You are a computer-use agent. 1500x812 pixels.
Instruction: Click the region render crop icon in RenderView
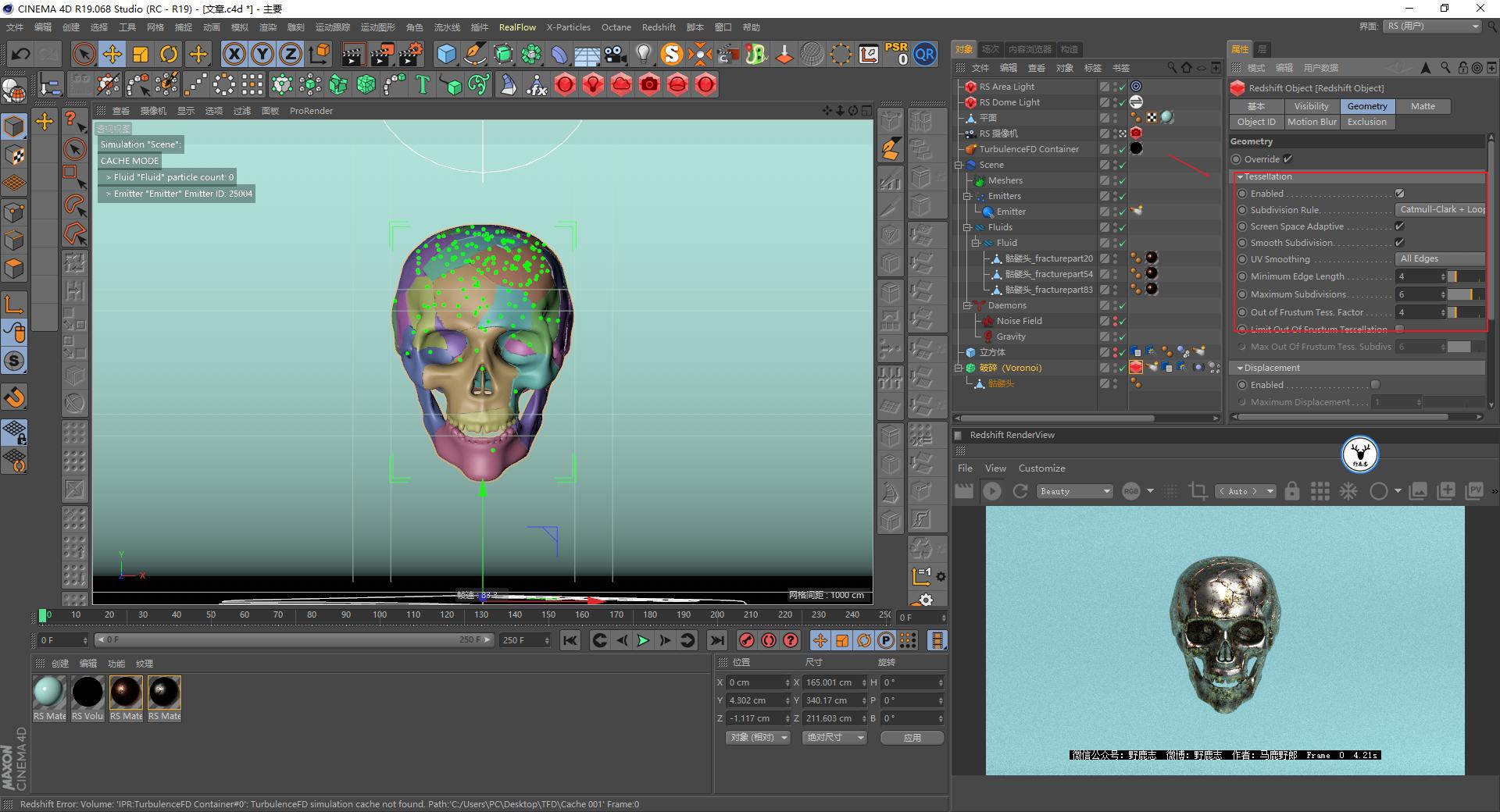[x=1197, y=491]
